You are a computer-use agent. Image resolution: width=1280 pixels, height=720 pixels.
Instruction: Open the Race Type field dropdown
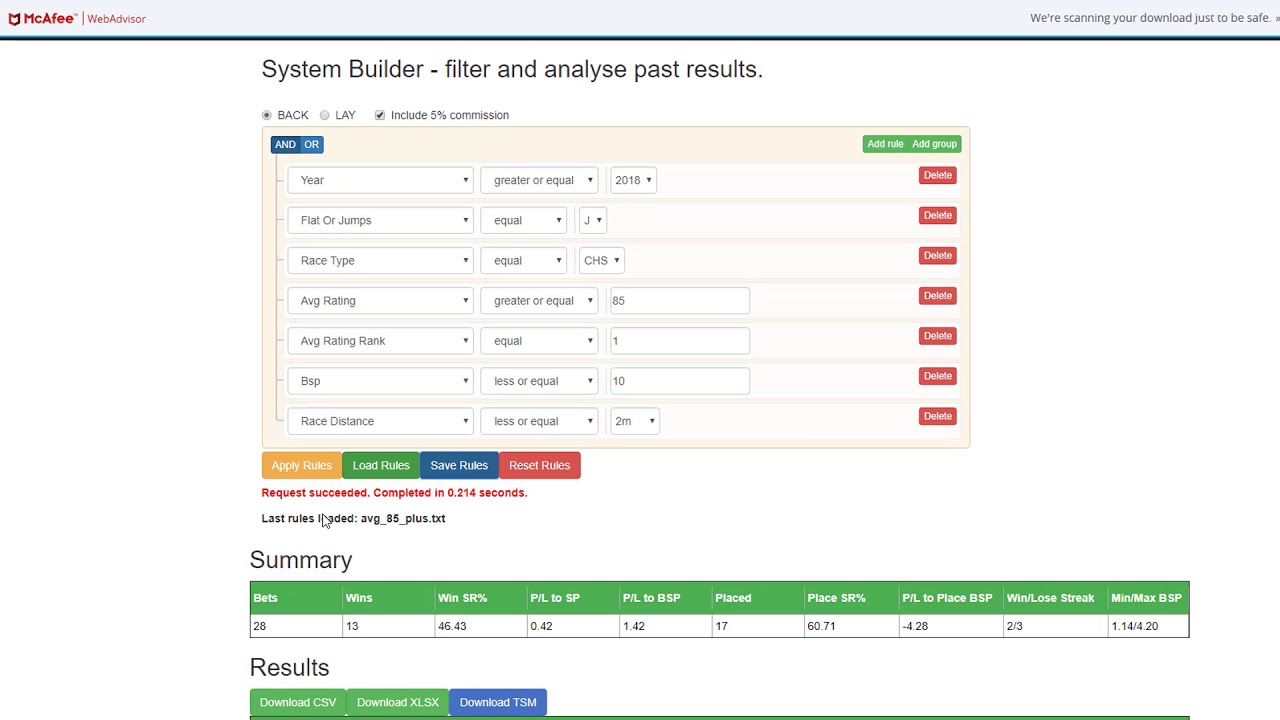pyautogui.click(x=380, y=260)
